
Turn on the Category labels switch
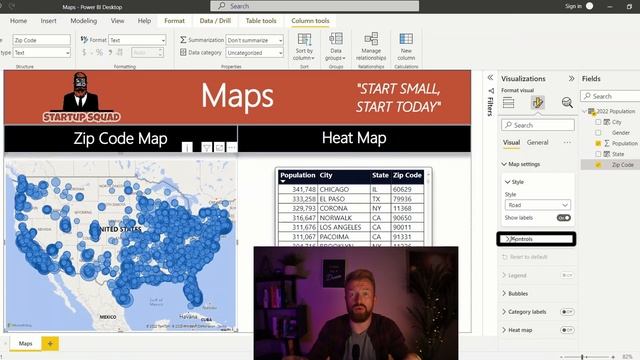[x=567, y=312]
